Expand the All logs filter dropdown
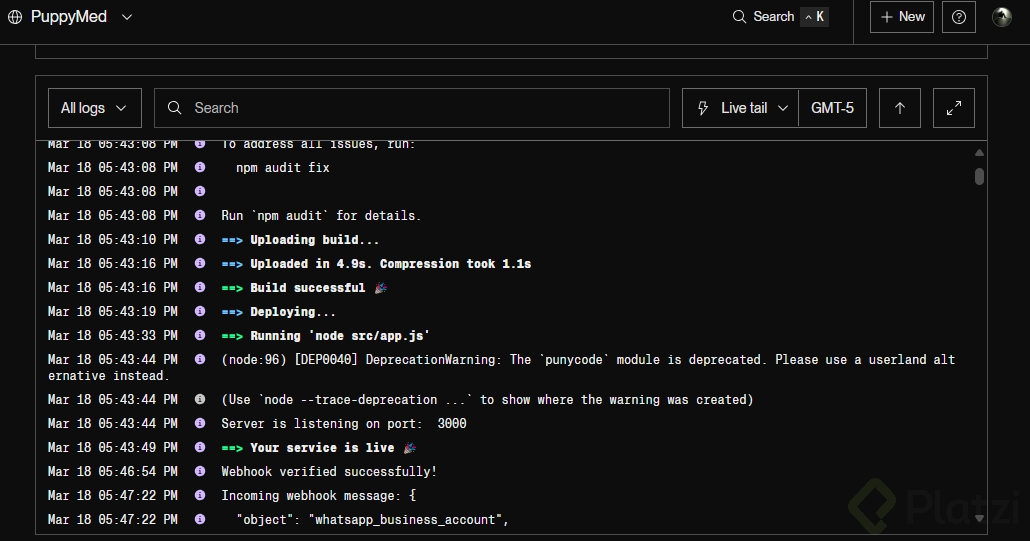The height and width of the screenshot is (541, 1030). tap(94, 108)
